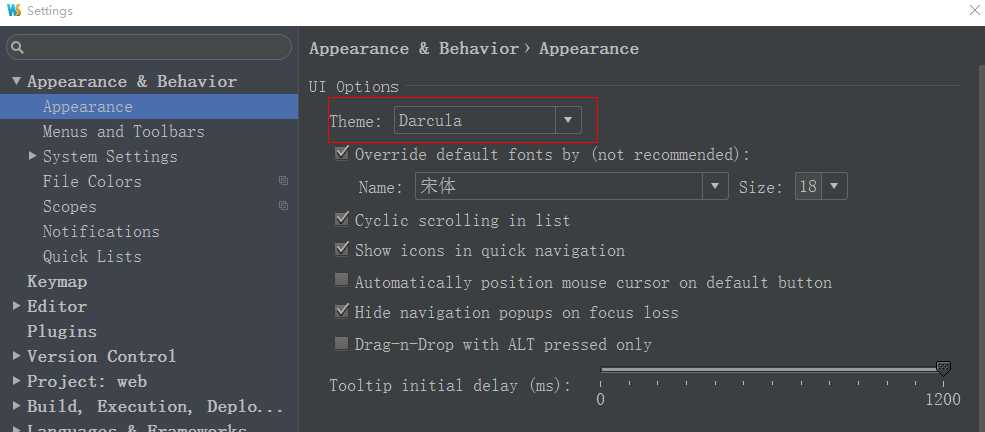Select Menus and Toolbars settings page
The height and width of the screenshot is (432, 985).
tap(123, 131)
